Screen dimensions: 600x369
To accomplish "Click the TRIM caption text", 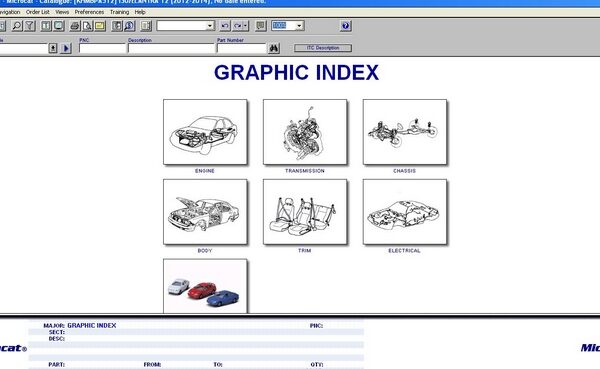I will point(305,250).
